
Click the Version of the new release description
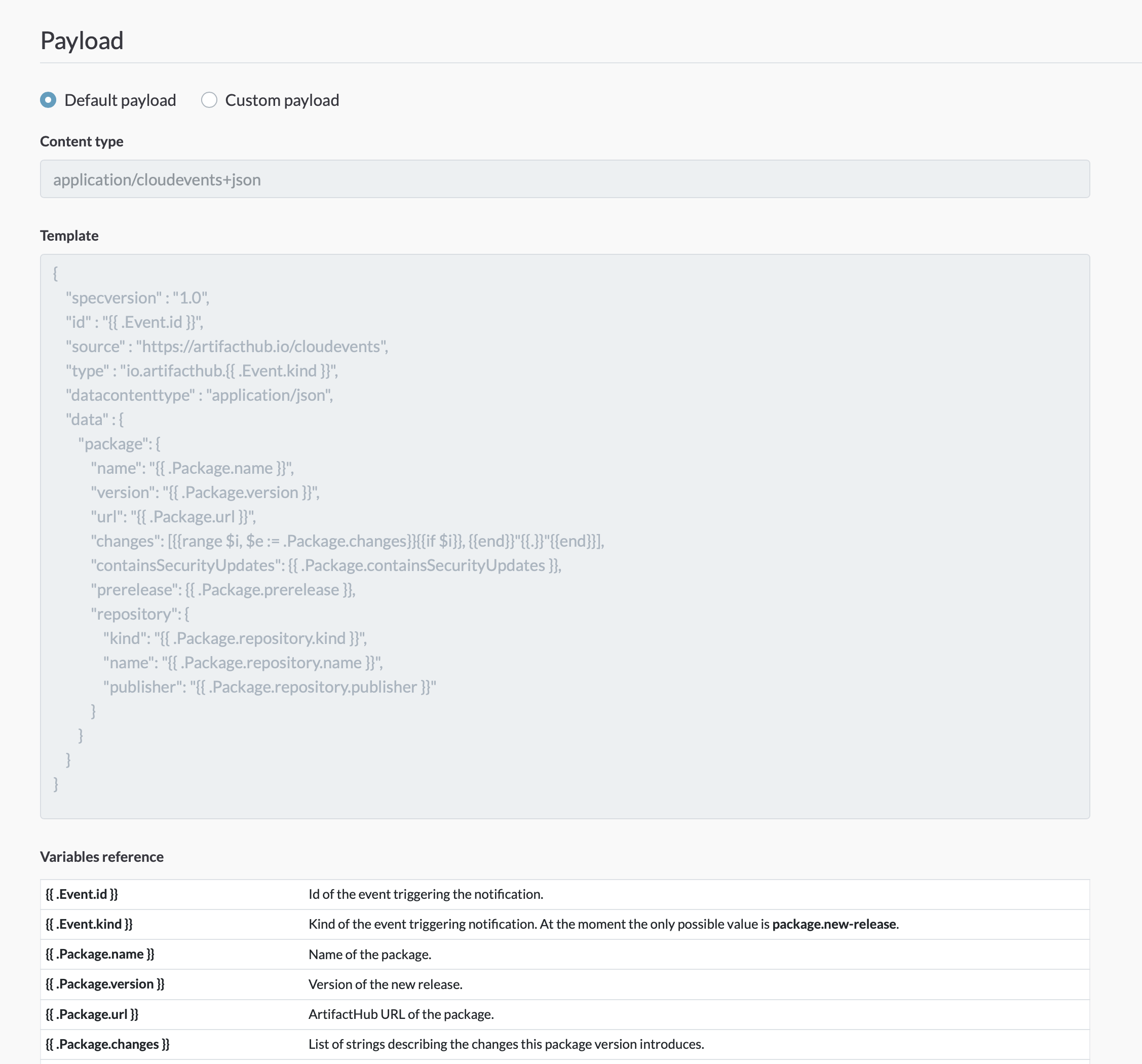(385, 983)
